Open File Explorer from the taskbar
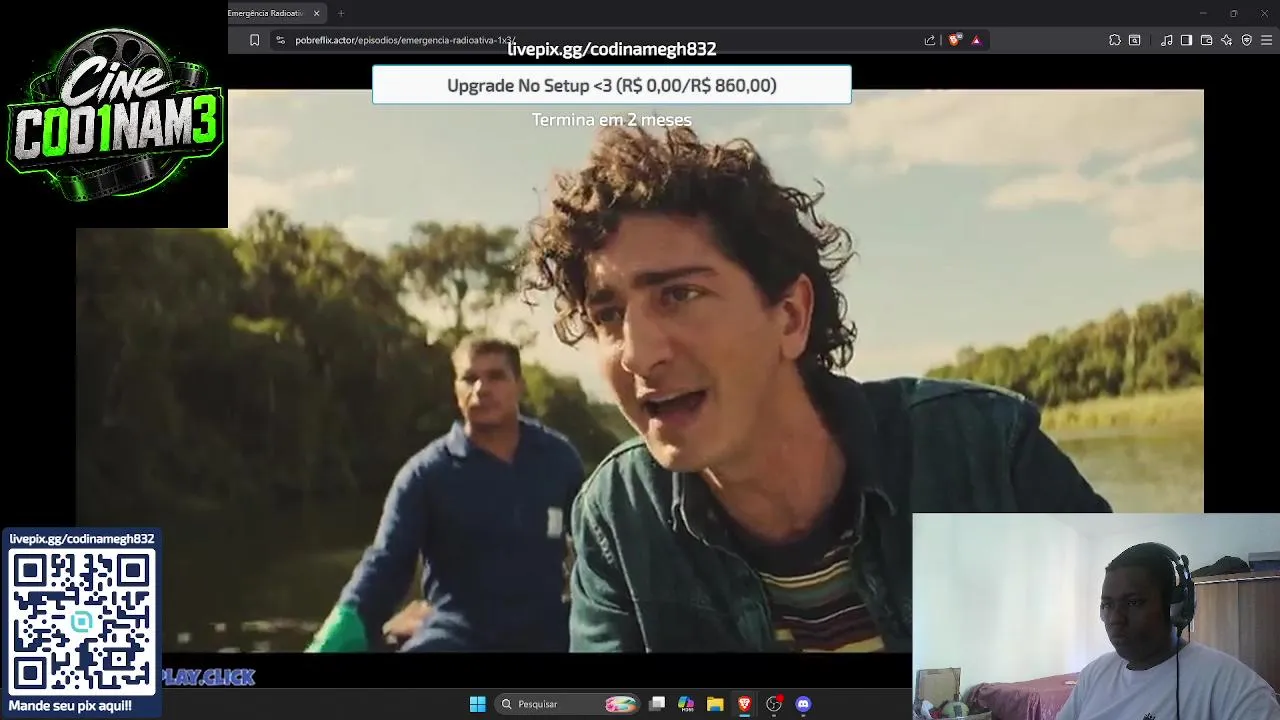This screenshot has width=1280, height=720. 715,704
